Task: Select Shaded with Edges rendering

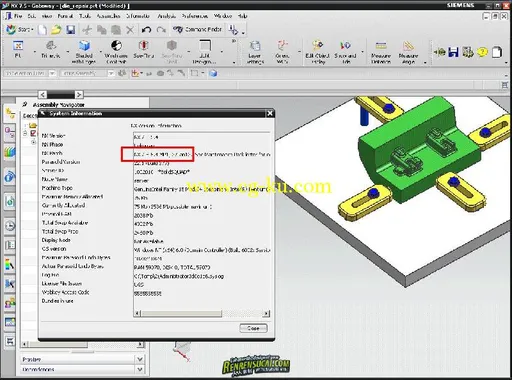Action: [x=84, y=52]
